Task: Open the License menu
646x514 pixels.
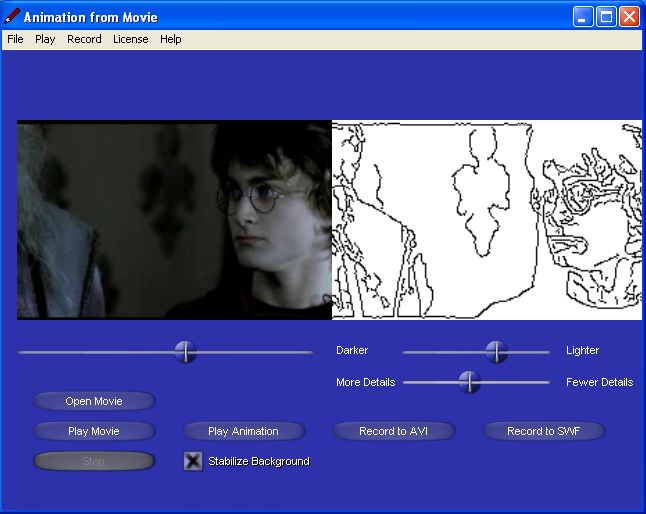Action: (131, 39)
